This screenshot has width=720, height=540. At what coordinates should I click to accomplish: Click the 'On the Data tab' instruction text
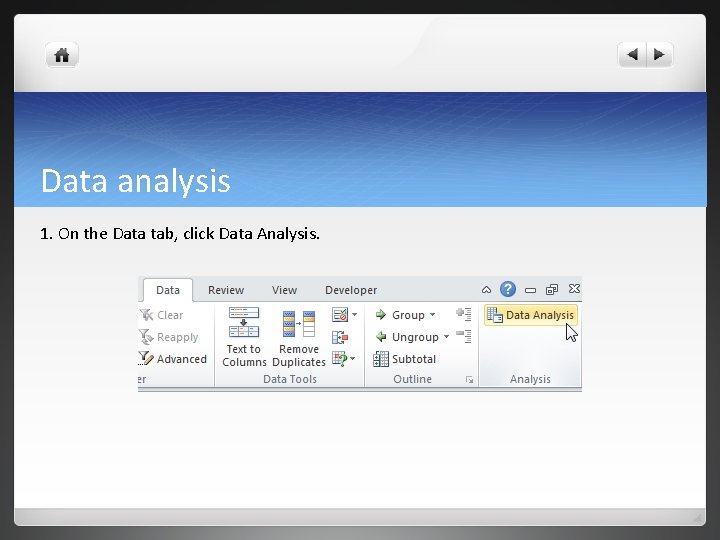coord(180,234)
